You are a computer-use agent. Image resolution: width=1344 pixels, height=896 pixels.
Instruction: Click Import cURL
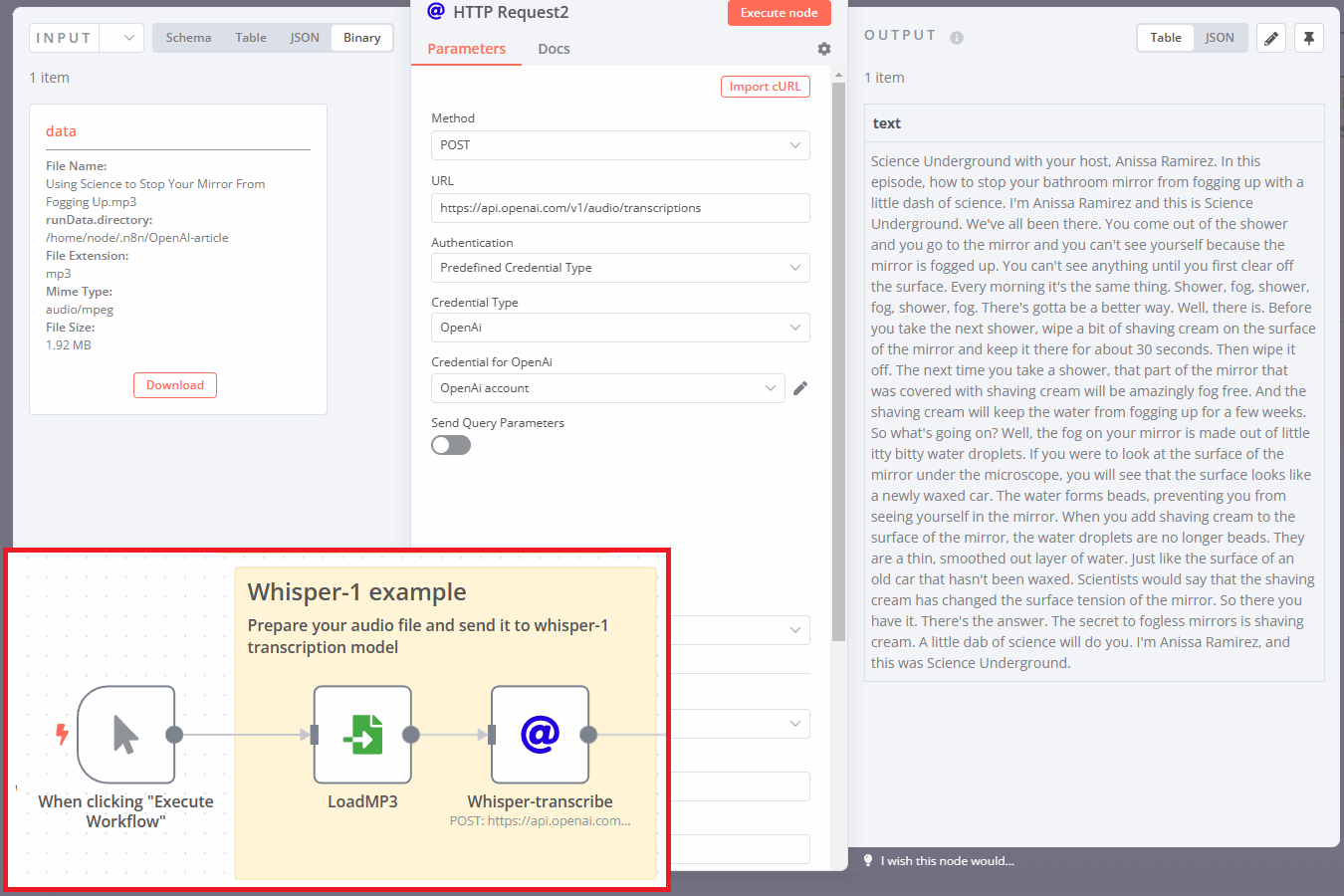tap(765, 87)
